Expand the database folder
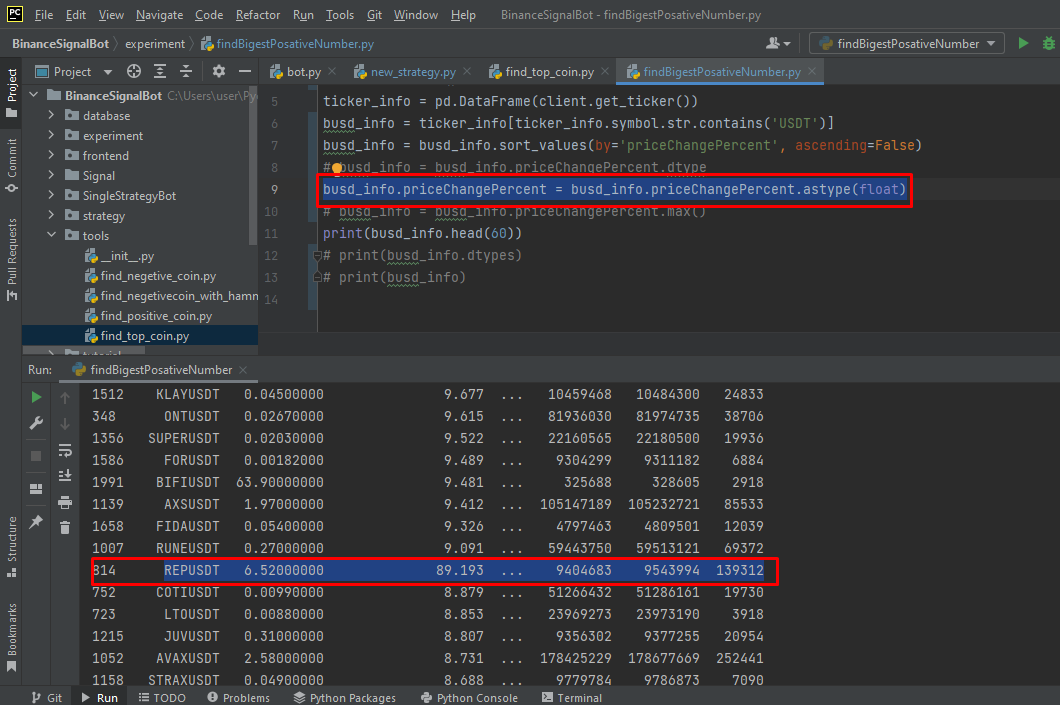Image resolution: width=1060 pixels, height=705 pixels. pos(51,116)
